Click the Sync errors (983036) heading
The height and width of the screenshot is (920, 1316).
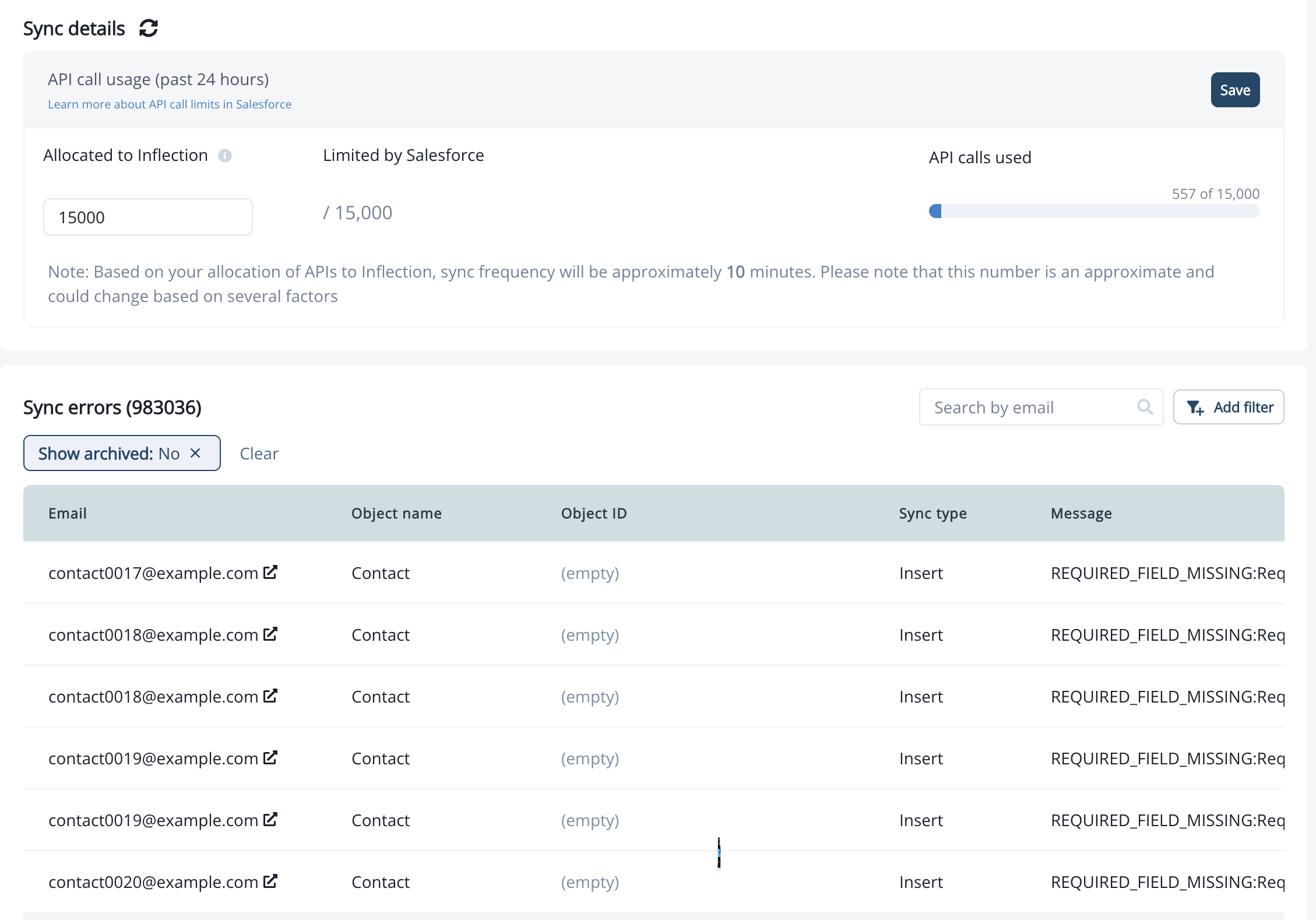click(112, 407)
